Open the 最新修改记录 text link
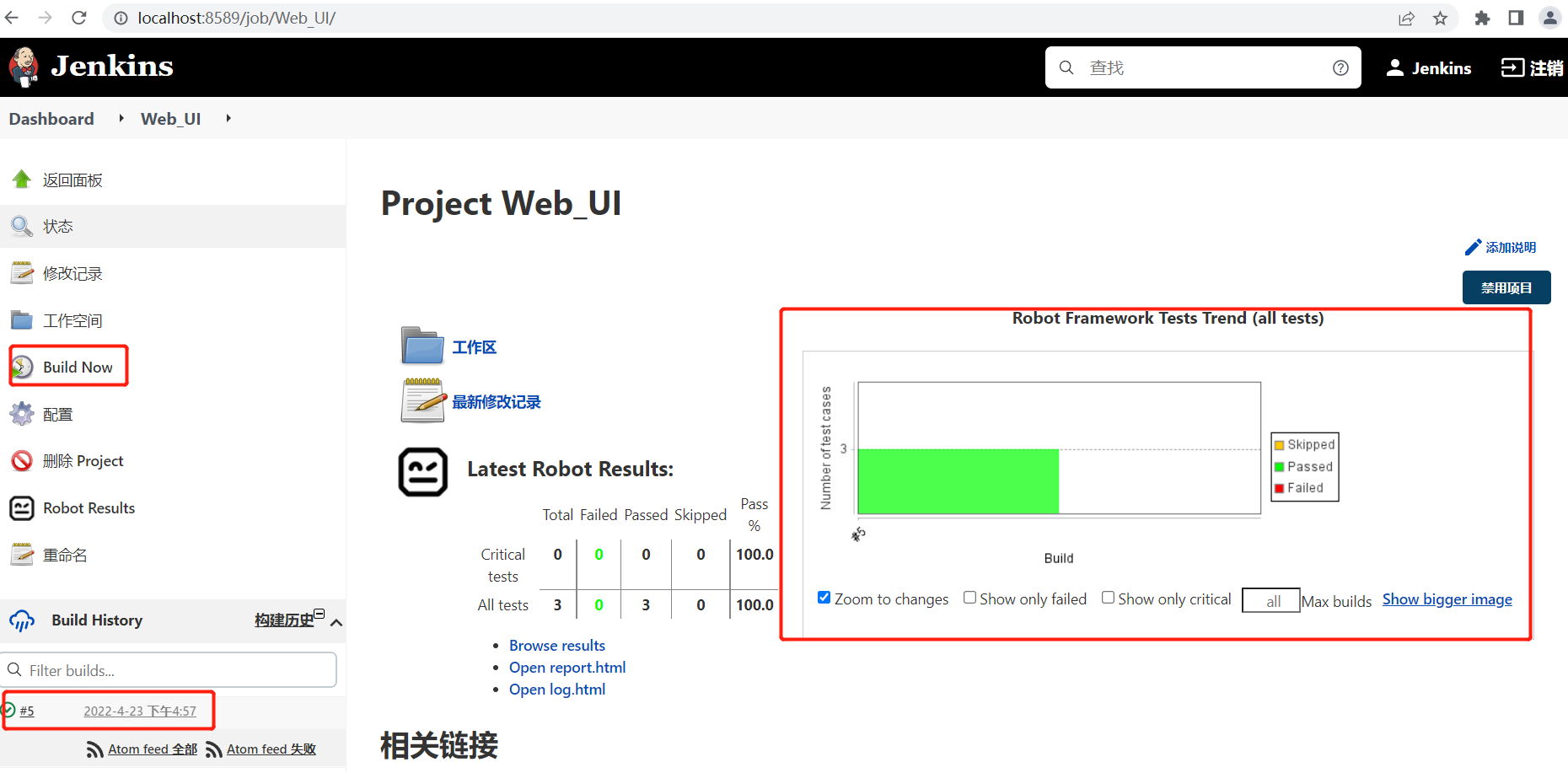This screenshot has height=773, width=1568. [x=497, y=402]
